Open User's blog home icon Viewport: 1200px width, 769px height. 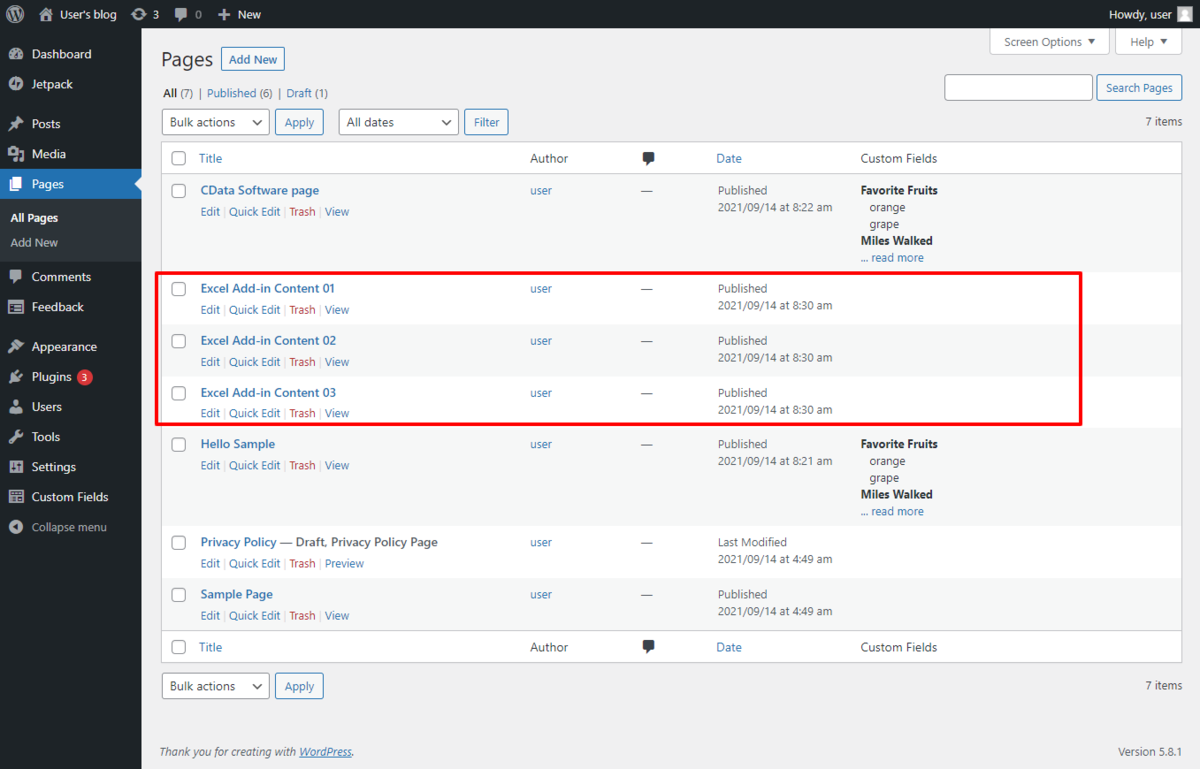(46, 14)
